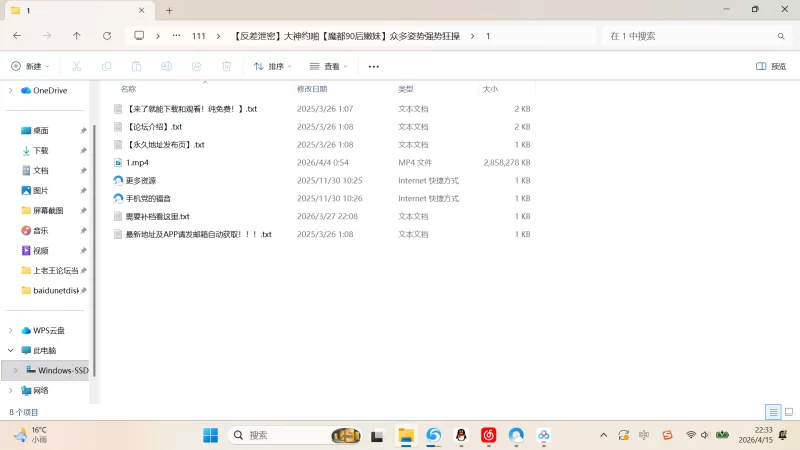Open the 排序 sort dropdown
This screenshot has width=800, height=450.
pyautogui.click(x=272, y=66)
